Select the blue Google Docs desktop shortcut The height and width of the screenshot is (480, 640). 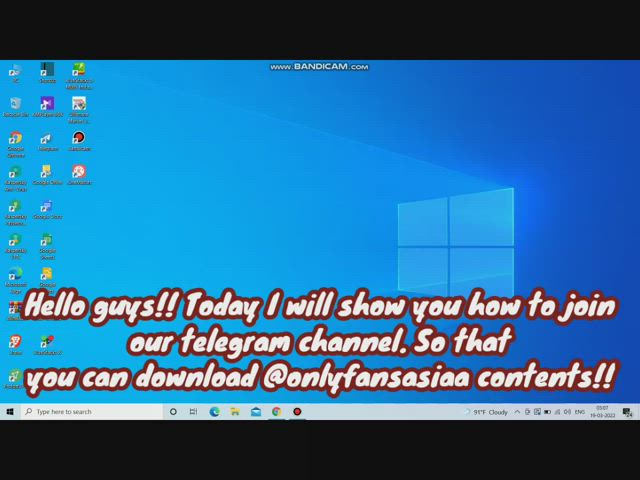coord(47,209)
